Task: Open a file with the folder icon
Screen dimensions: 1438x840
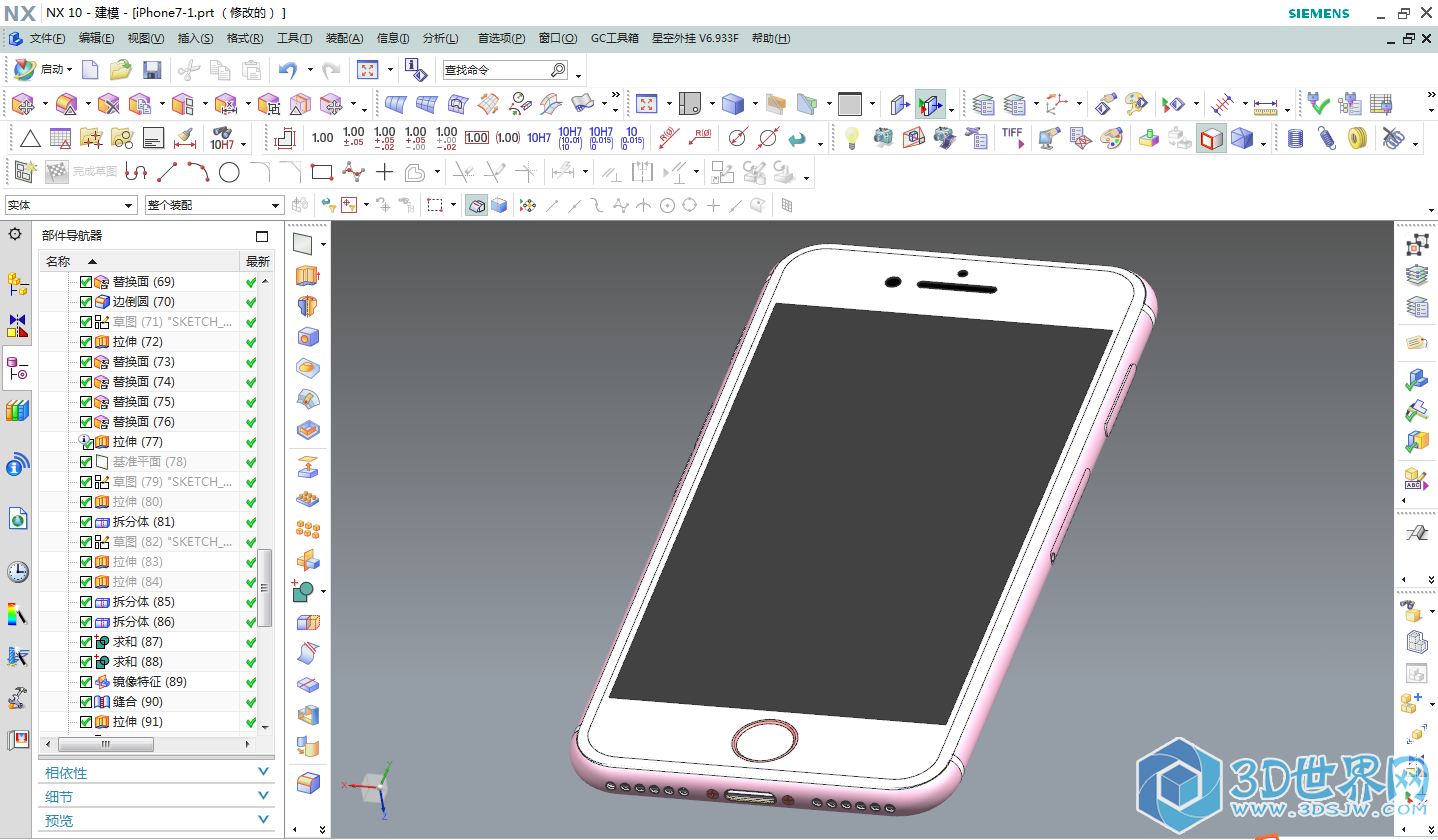Action: pos(120,69)
